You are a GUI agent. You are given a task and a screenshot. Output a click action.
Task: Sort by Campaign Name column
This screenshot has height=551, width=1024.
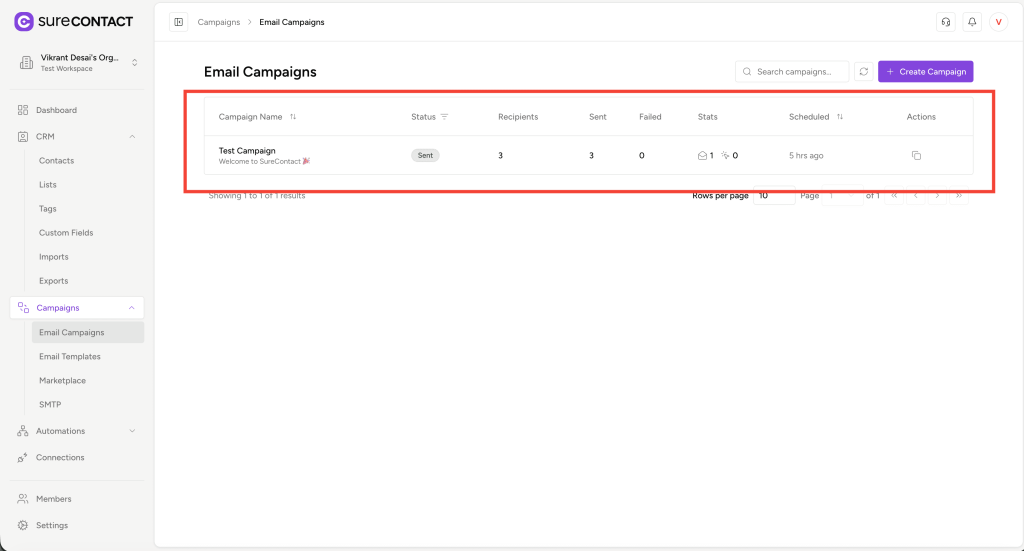pos(293,117)
